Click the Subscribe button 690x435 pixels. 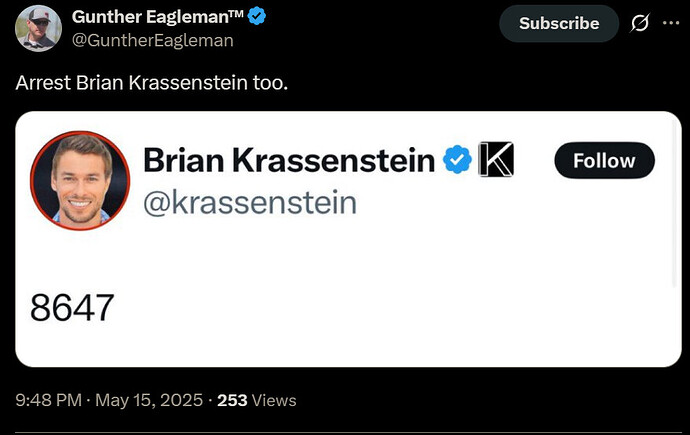coord(559,23)
